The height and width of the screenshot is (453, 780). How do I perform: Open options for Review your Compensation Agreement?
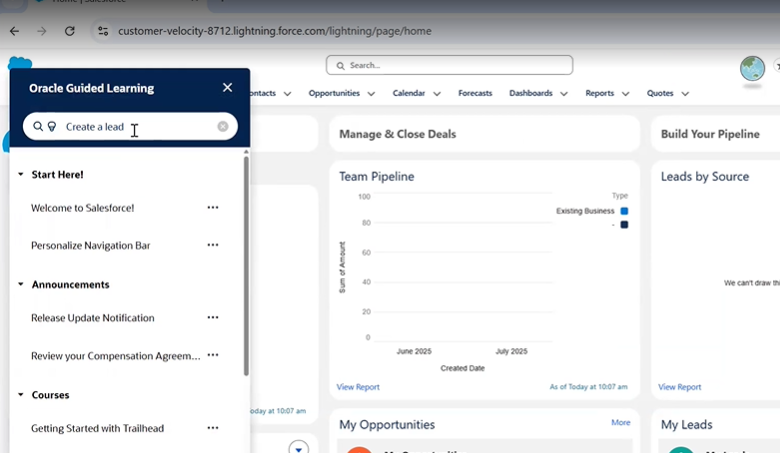tap(213, 355)
